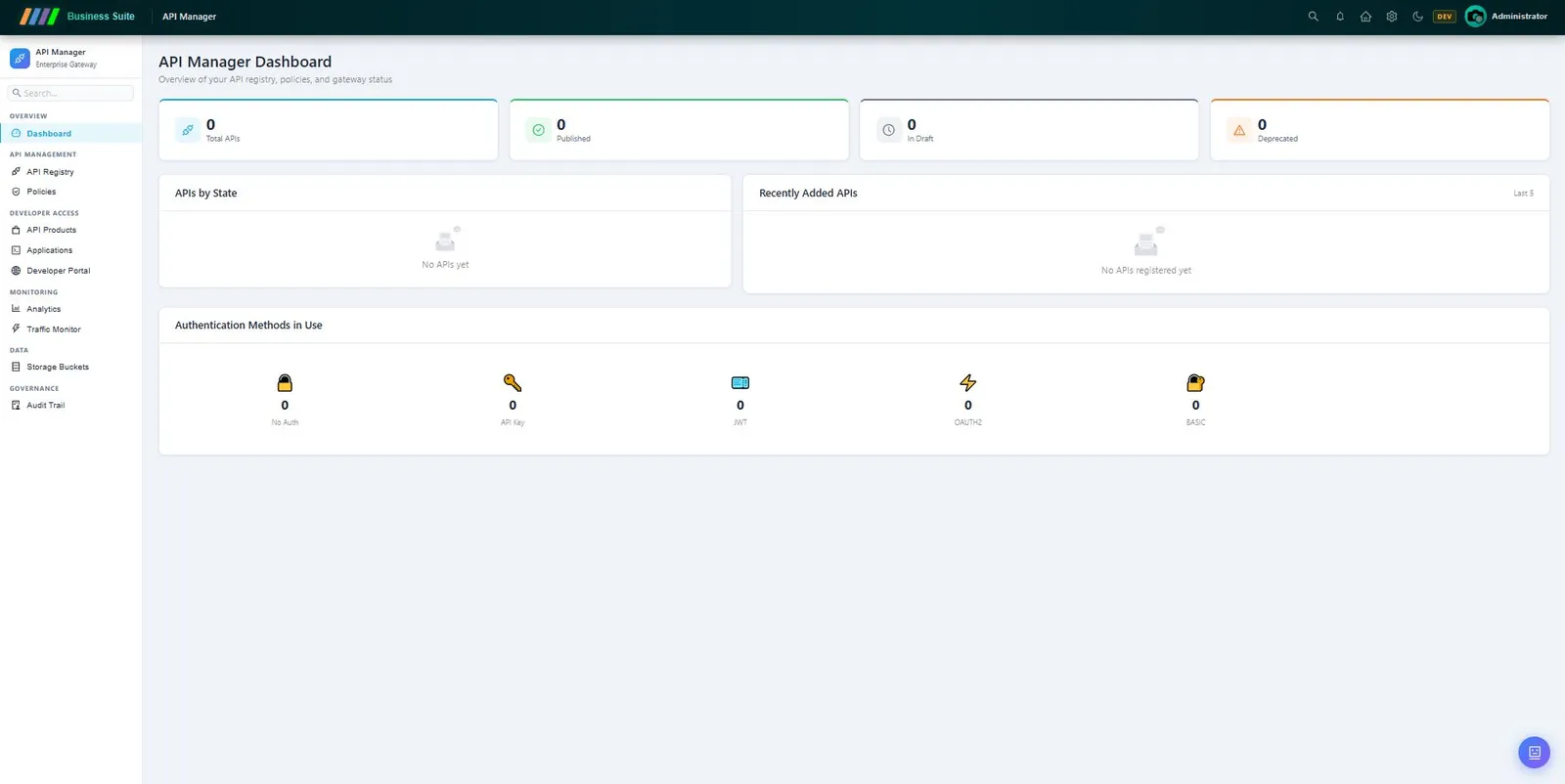Click the 'Recently Added APIs' heading
This screenshot has height=784, width=1565.
tap(808, 194)
